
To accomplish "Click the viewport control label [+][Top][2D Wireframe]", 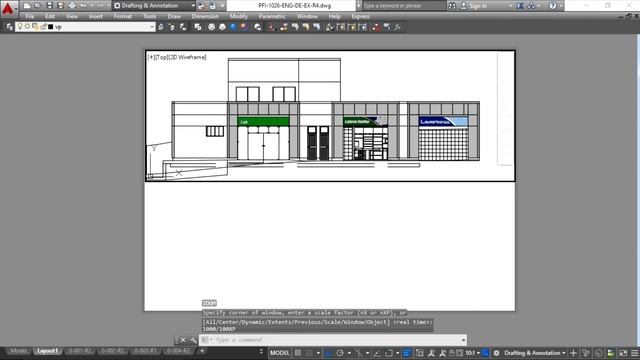I will point(177,57).
